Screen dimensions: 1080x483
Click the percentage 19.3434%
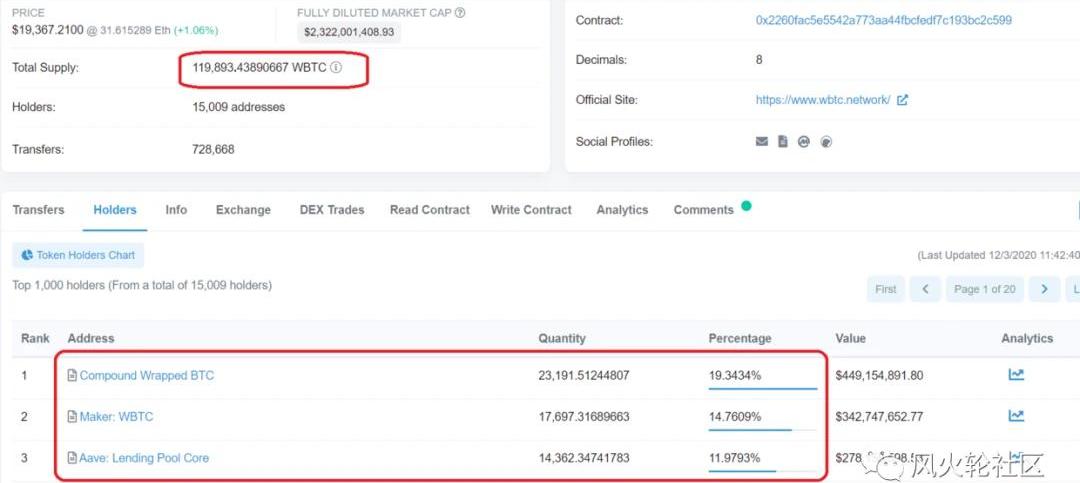click(735, 376)
